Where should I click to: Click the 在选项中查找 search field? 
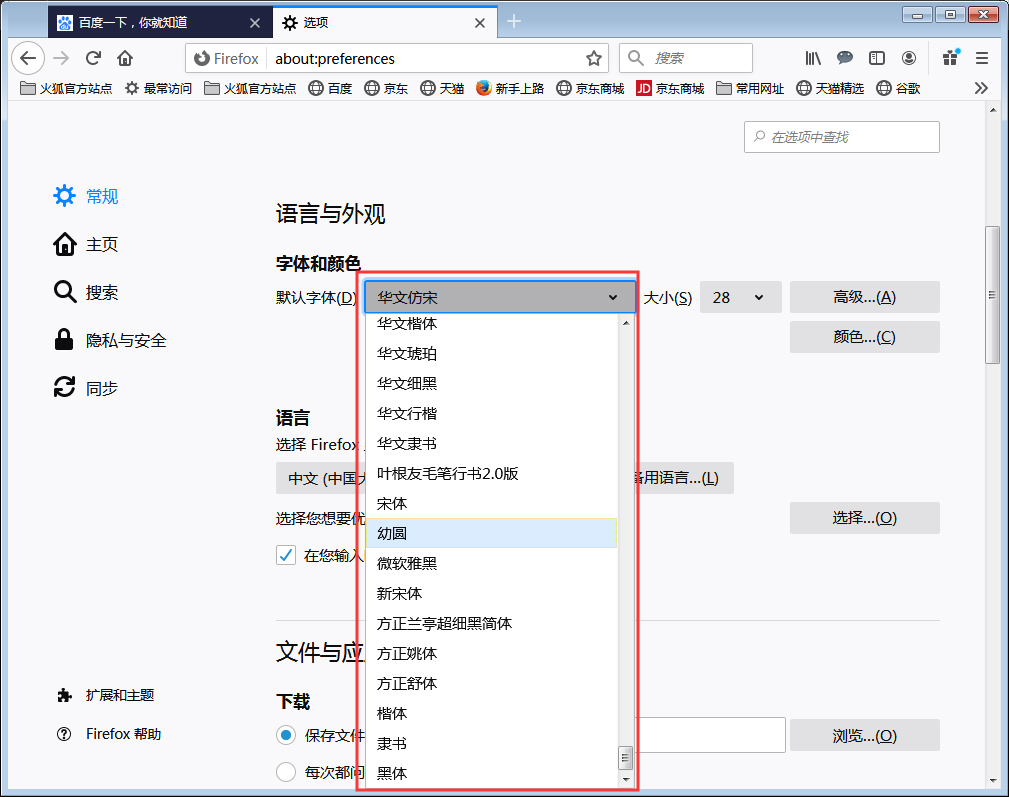click(x=841, y=137)
